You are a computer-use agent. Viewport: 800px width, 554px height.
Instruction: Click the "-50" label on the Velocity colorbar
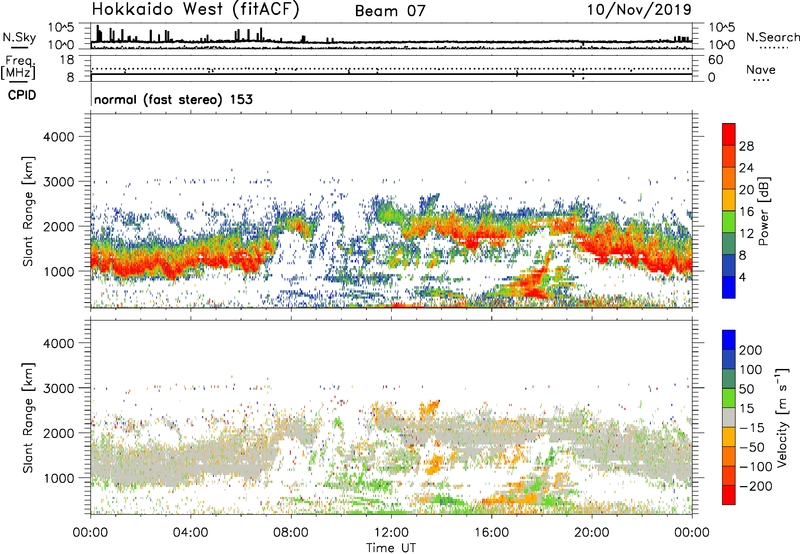[751, 447]
